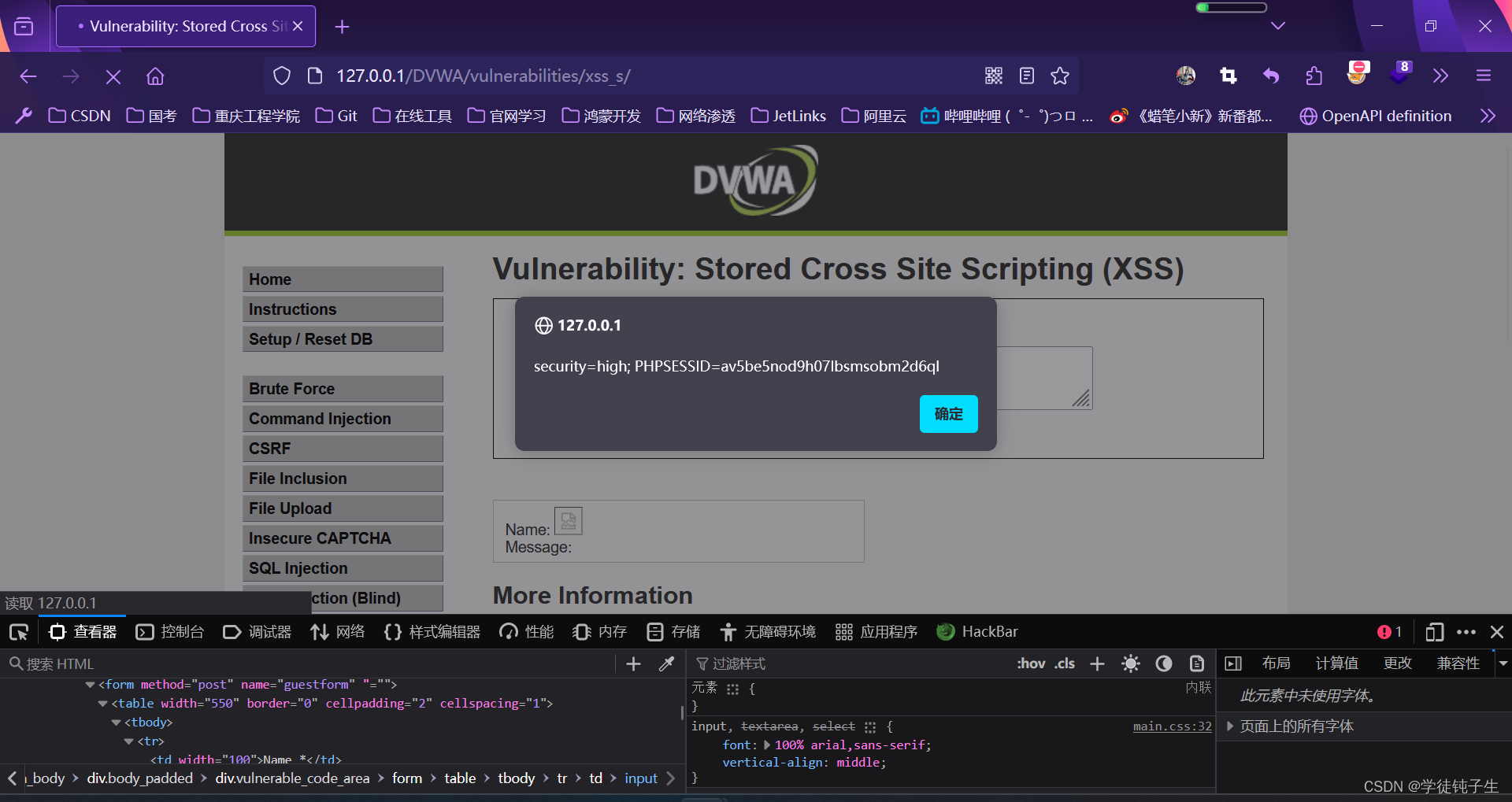Go to browser home page

click(155, 76)
